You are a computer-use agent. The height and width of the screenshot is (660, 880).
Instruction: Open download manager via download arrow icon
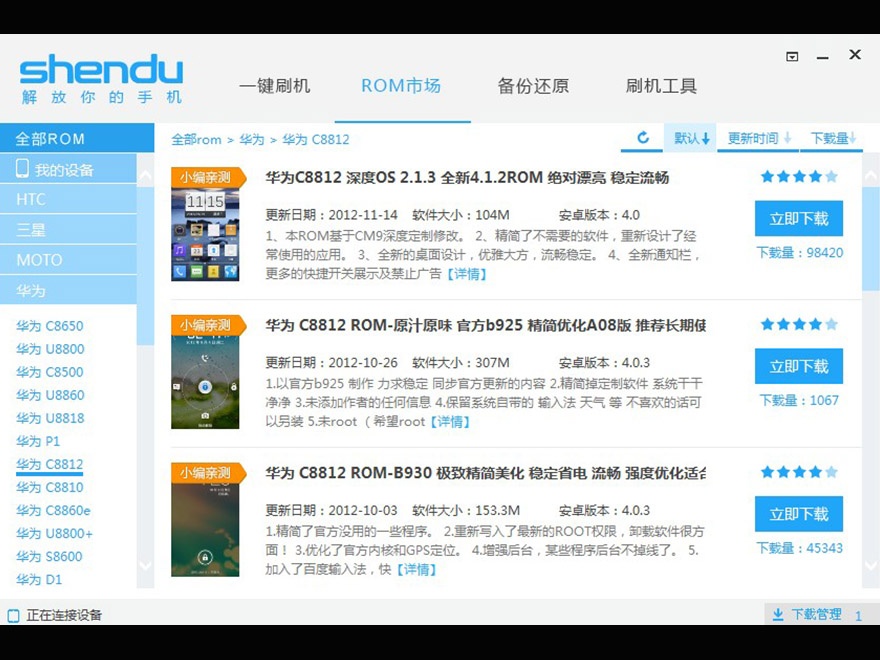778,615
